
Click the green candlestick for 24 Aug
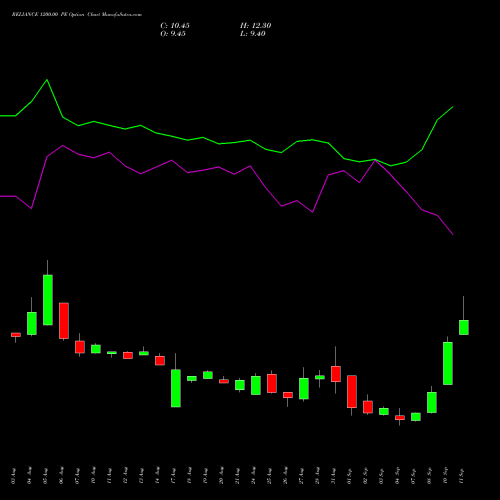coord(256,385)
